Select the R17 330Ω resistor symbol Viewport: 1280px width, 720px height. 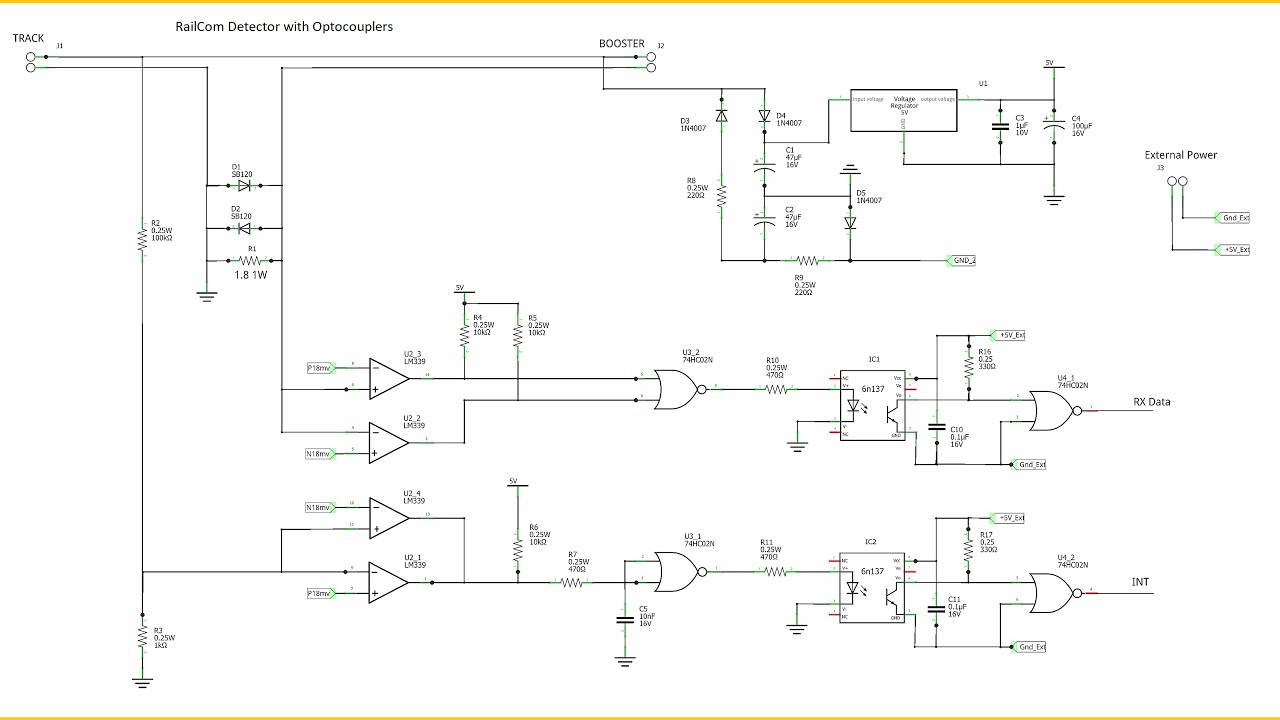click(968, 548)
